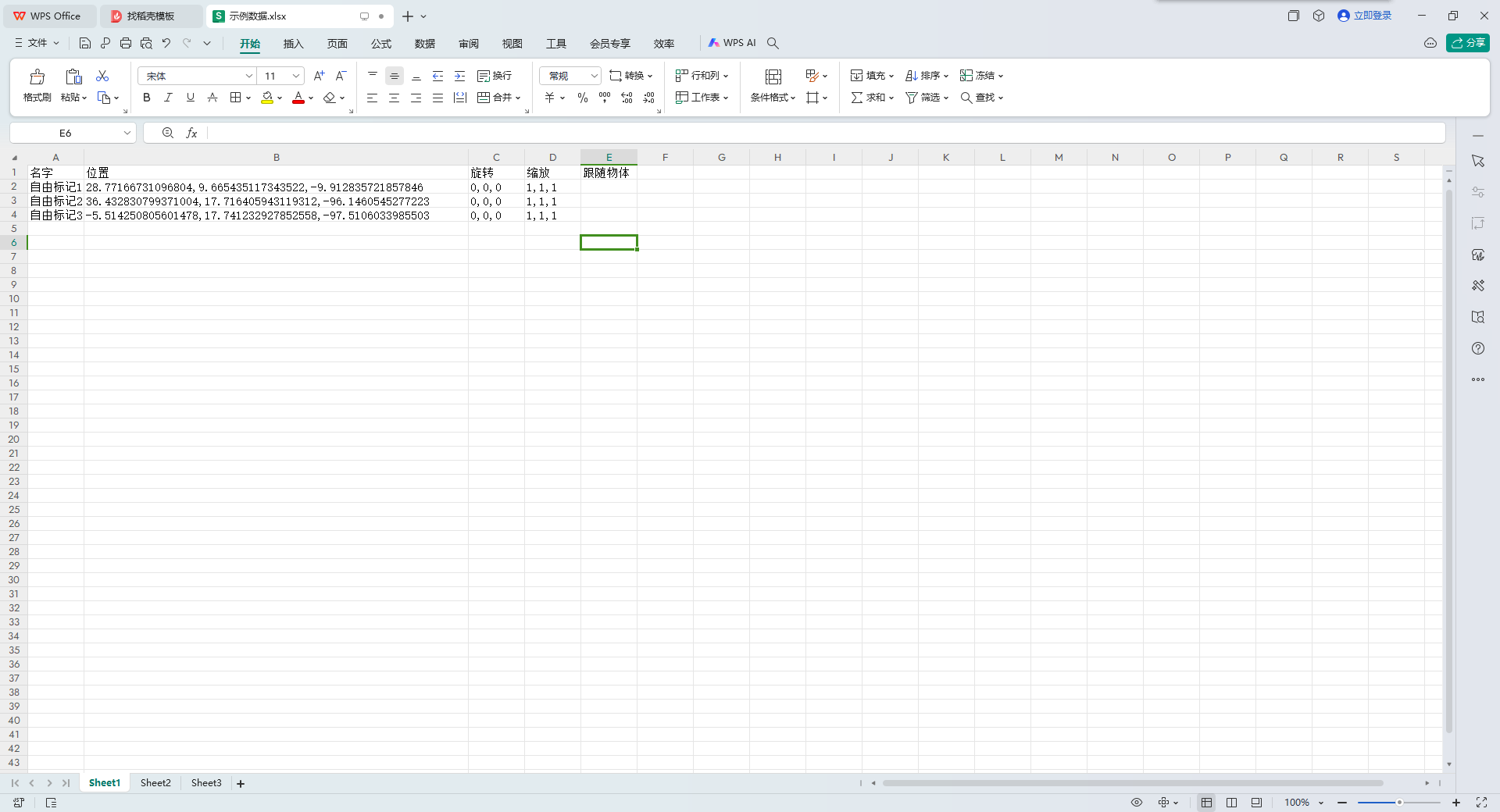This screenshot has height=812, width=1500.
Task: Toggle middle vertical alignment
Action: point(395,76)
